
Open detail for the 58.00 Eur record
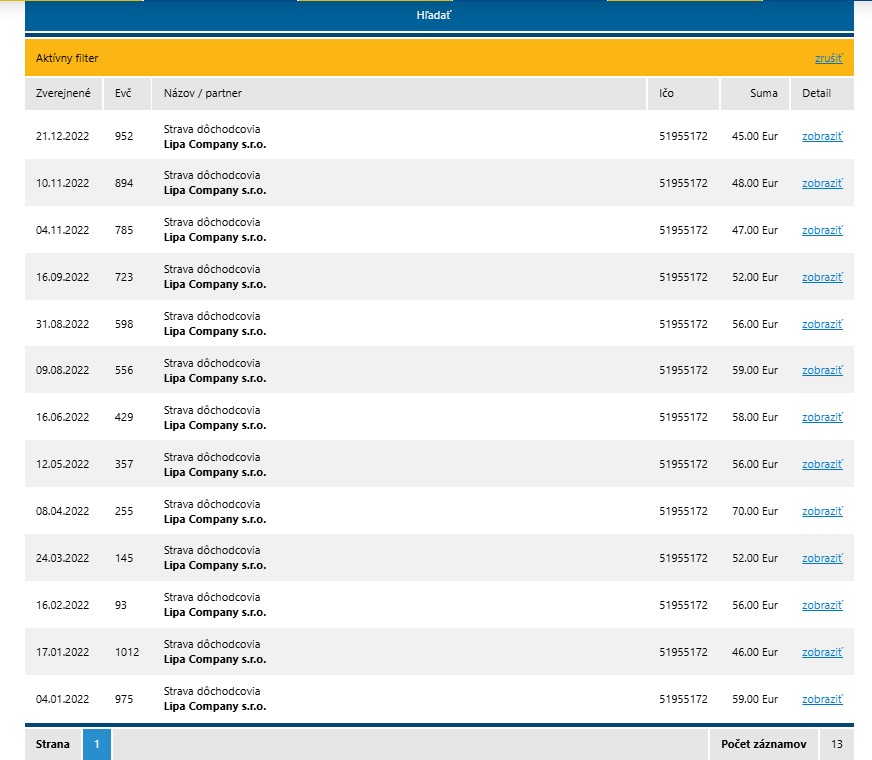822,418
